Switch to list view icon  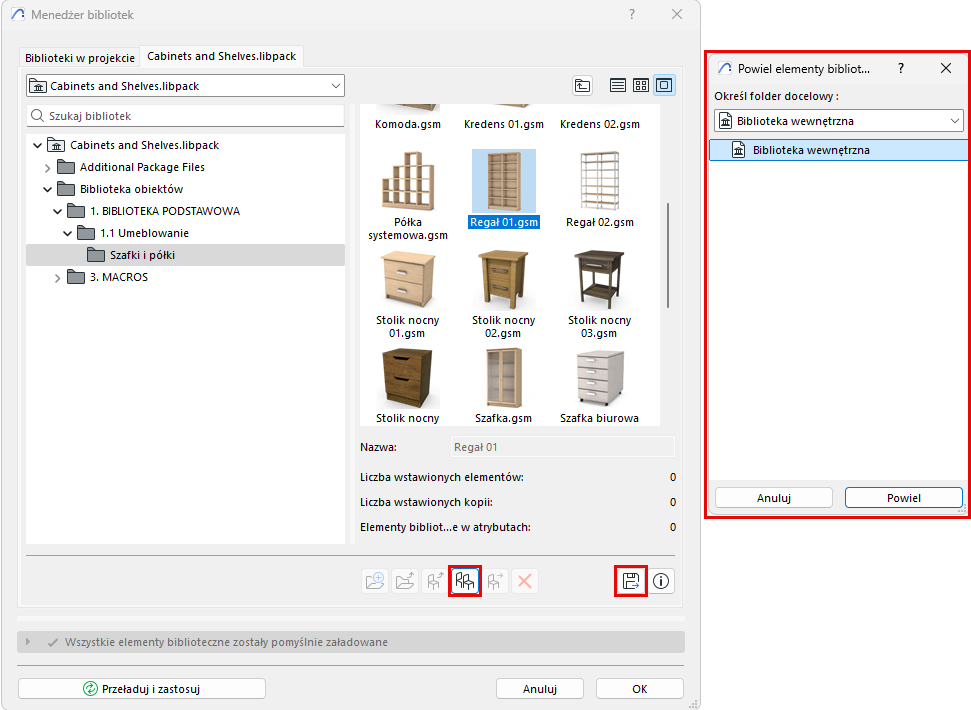point(617,85)
